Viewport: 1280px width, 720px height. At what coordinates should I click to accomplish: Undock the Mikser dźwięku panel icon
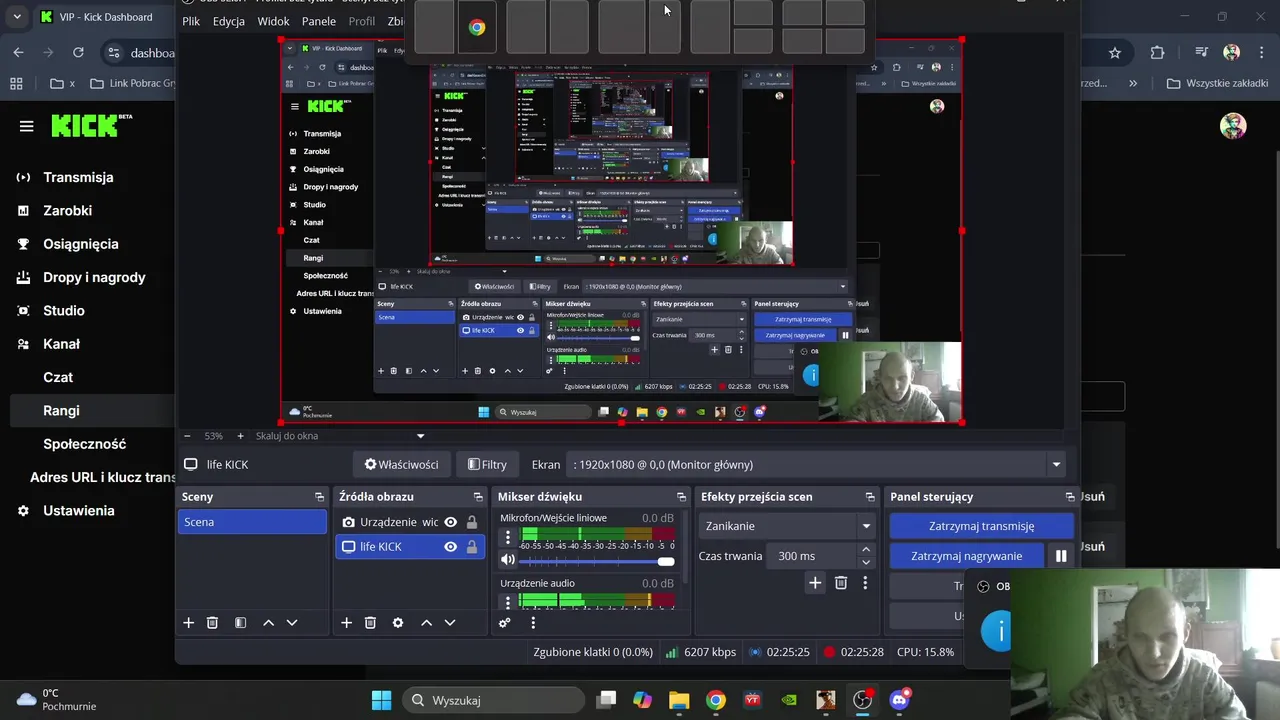tap(681, 496)
